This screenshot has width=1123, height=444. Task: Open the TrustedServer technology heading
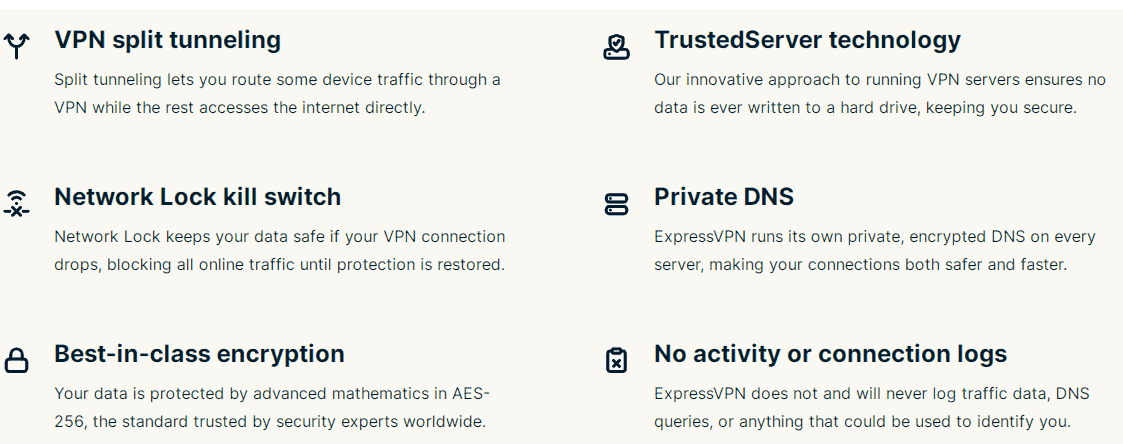[807, 40]
